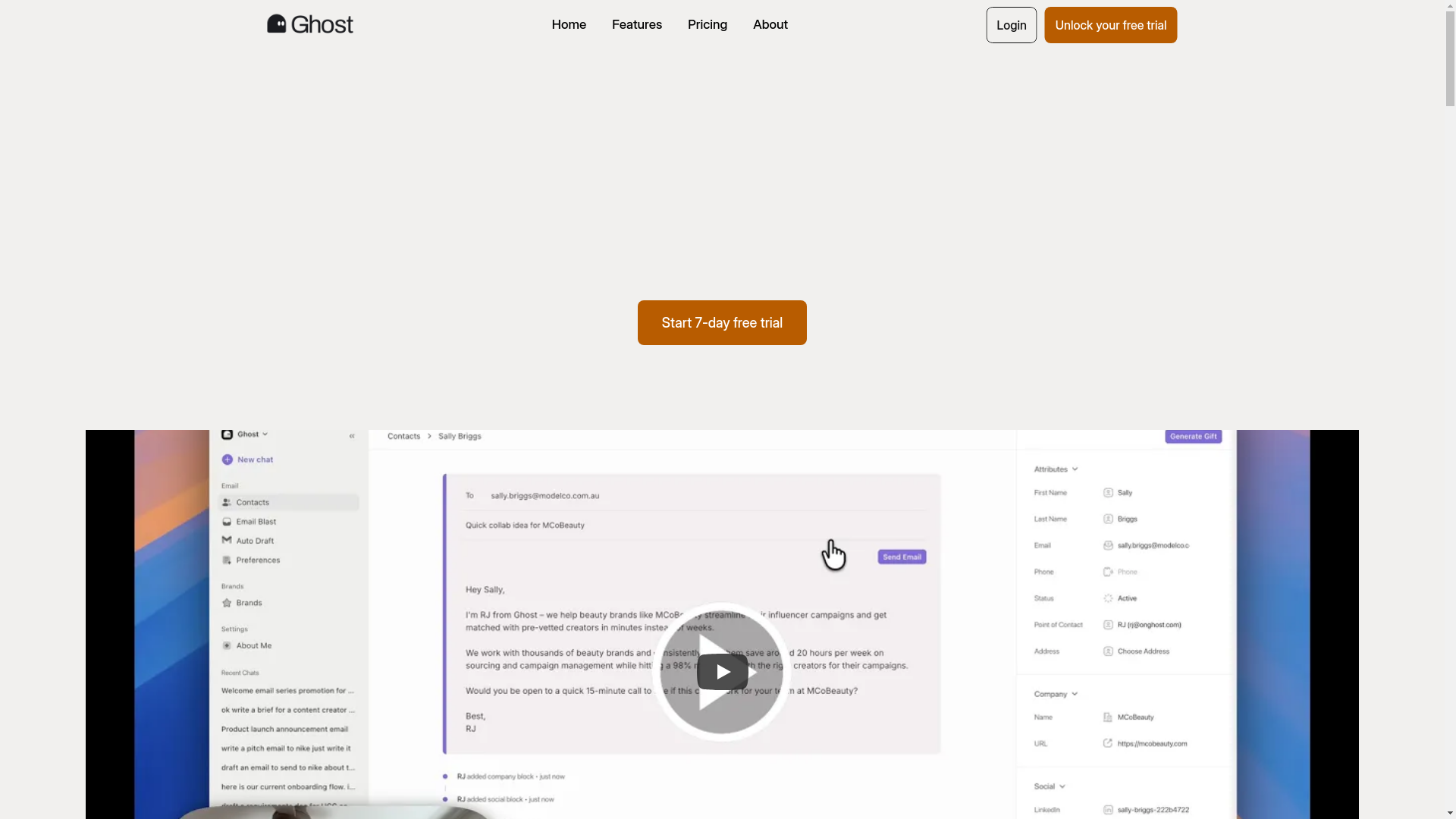Screen dimensions: 1456x819
Task: Click the Last Name person icon
Action: pyautogui.click(x=1108, y=519)
